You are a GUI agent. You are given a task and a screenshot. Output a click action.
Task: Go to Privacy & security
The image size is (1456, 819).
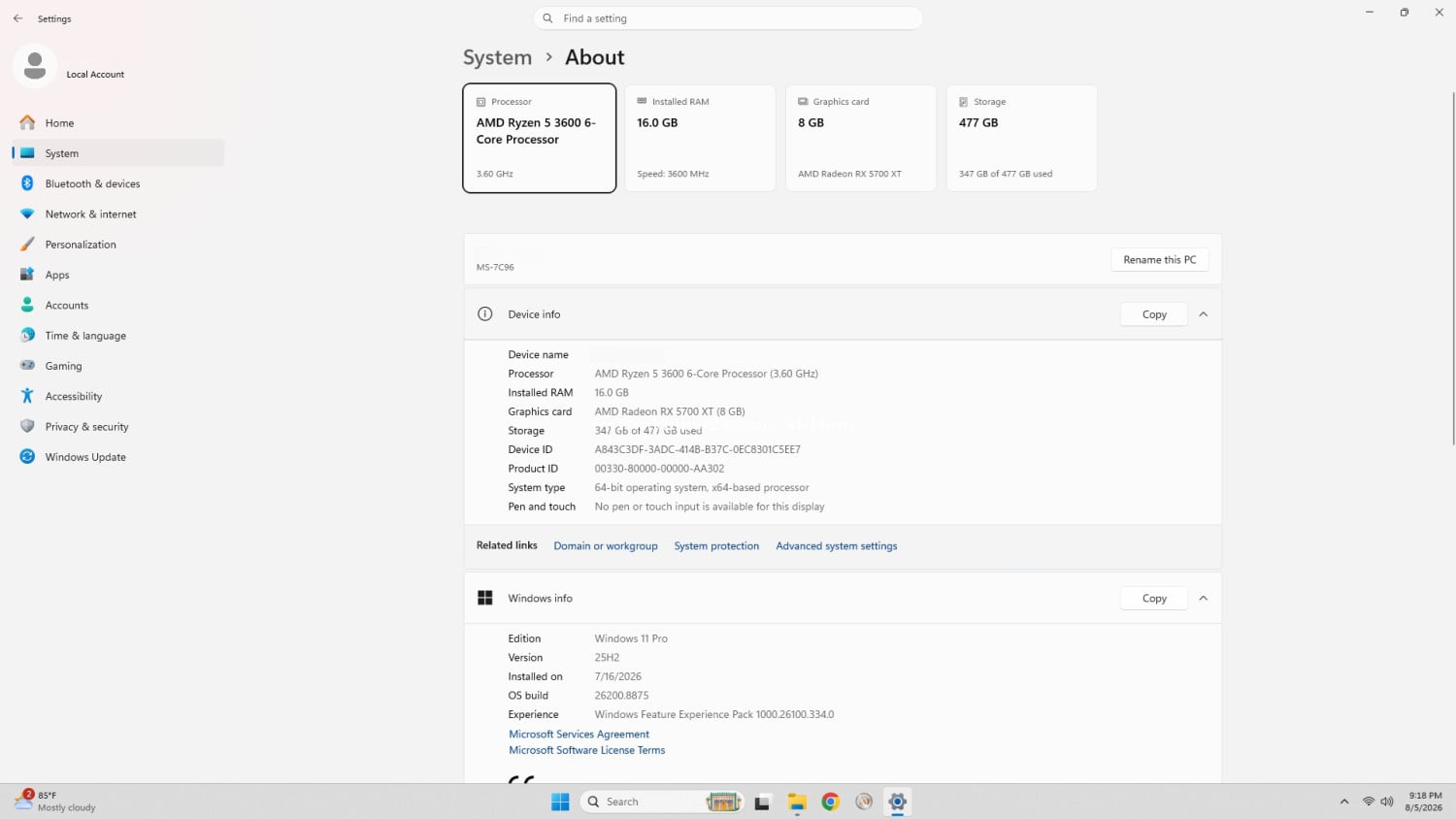tap(117, 427)
